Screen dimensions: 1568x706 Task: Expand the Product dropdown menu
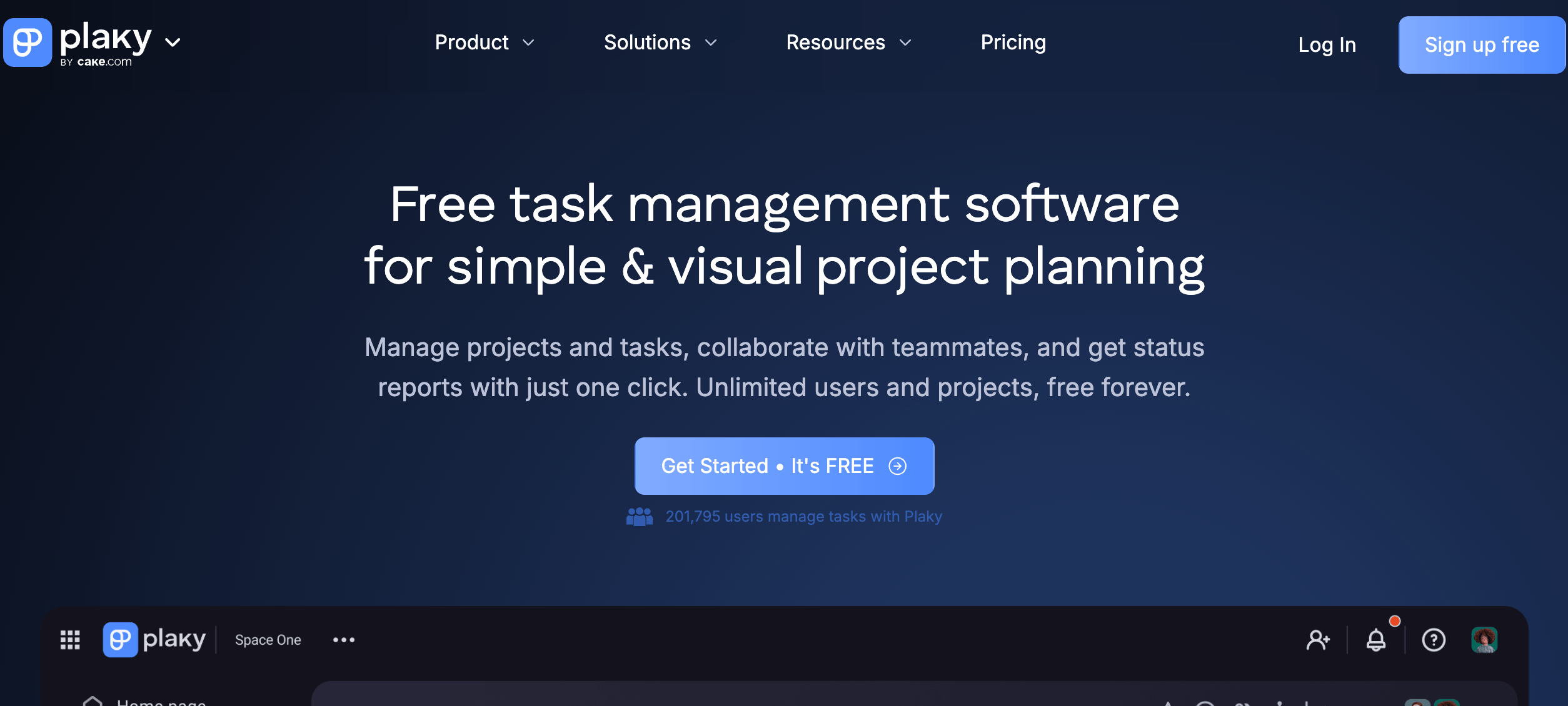click(485, 42)
